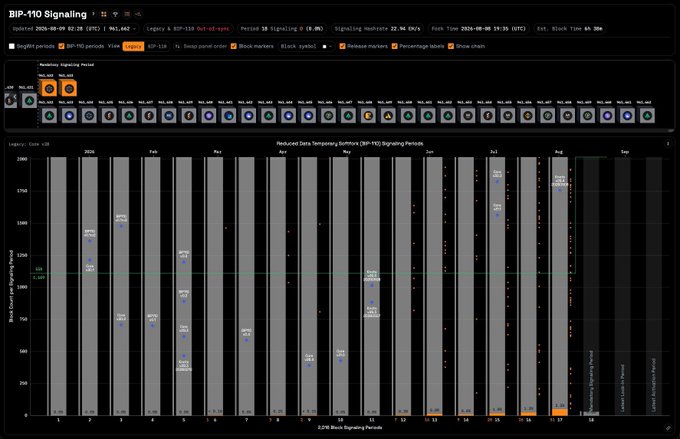Open block 961,635 in the legacy chain
Viewport: 680px width, 439px height.
click(109, 116)
